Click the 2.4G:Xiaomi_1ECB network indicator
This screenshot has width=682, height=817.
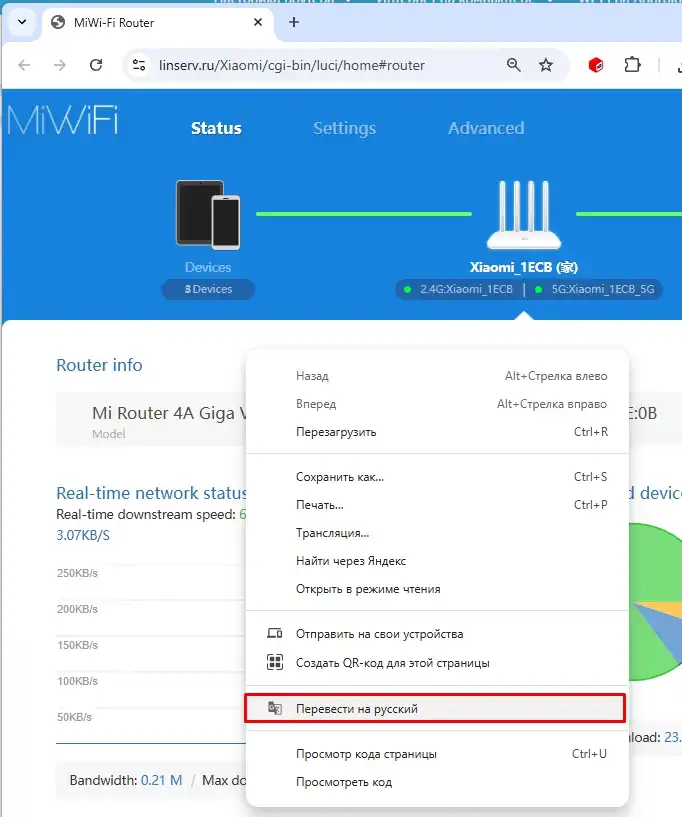pos(461,289)
